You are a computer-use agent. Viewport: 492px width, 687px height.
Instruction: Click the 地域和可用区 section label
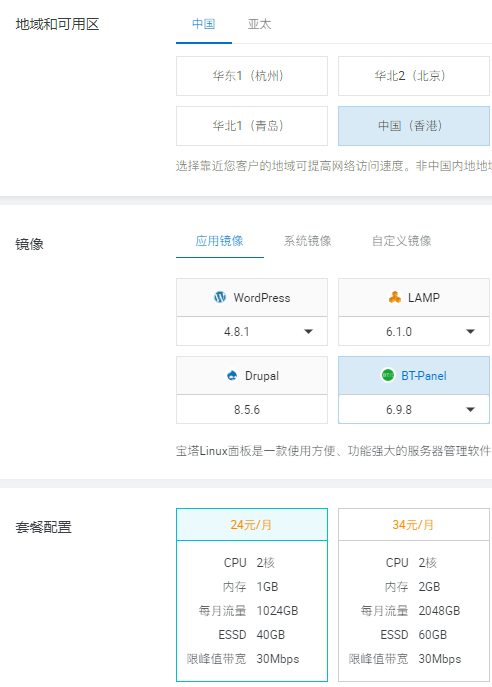coord(57,24)
